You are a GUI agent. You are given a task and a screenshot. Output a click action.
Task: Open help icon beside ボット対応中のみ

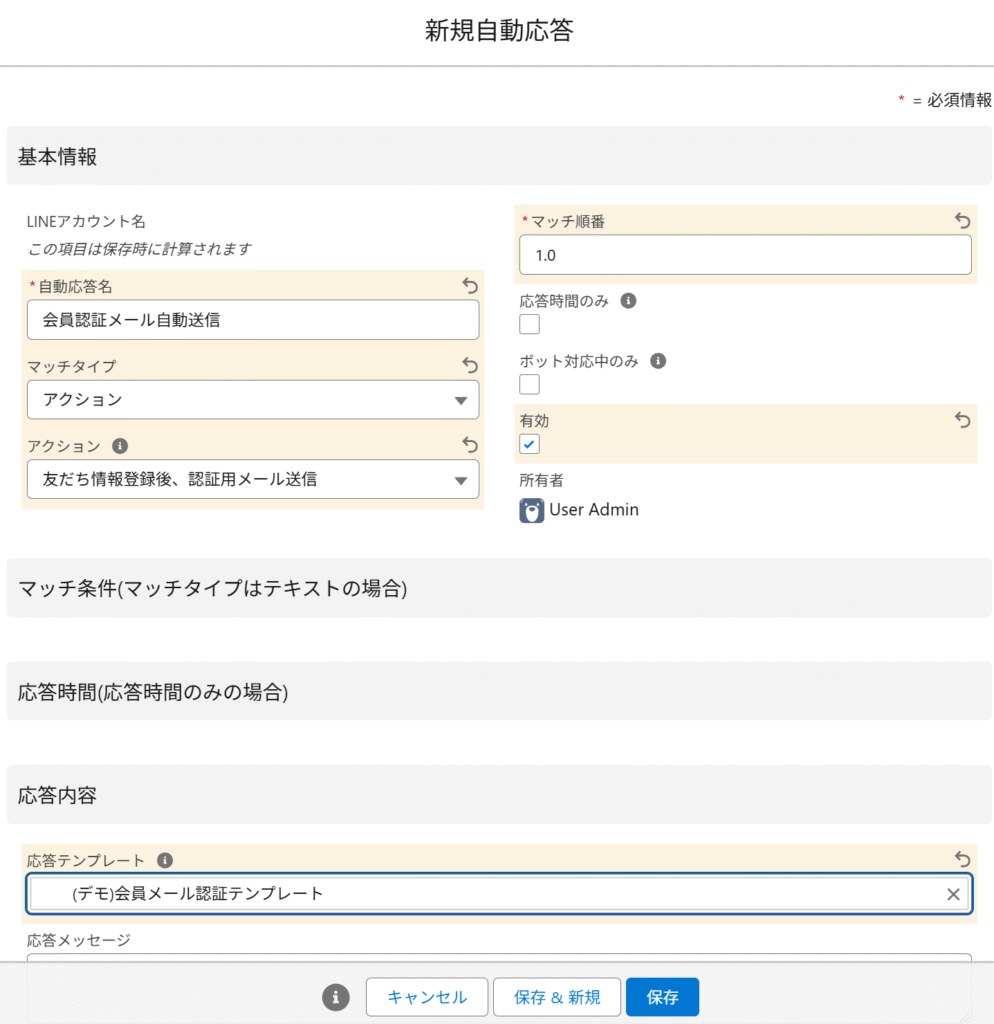pos(658,361)
